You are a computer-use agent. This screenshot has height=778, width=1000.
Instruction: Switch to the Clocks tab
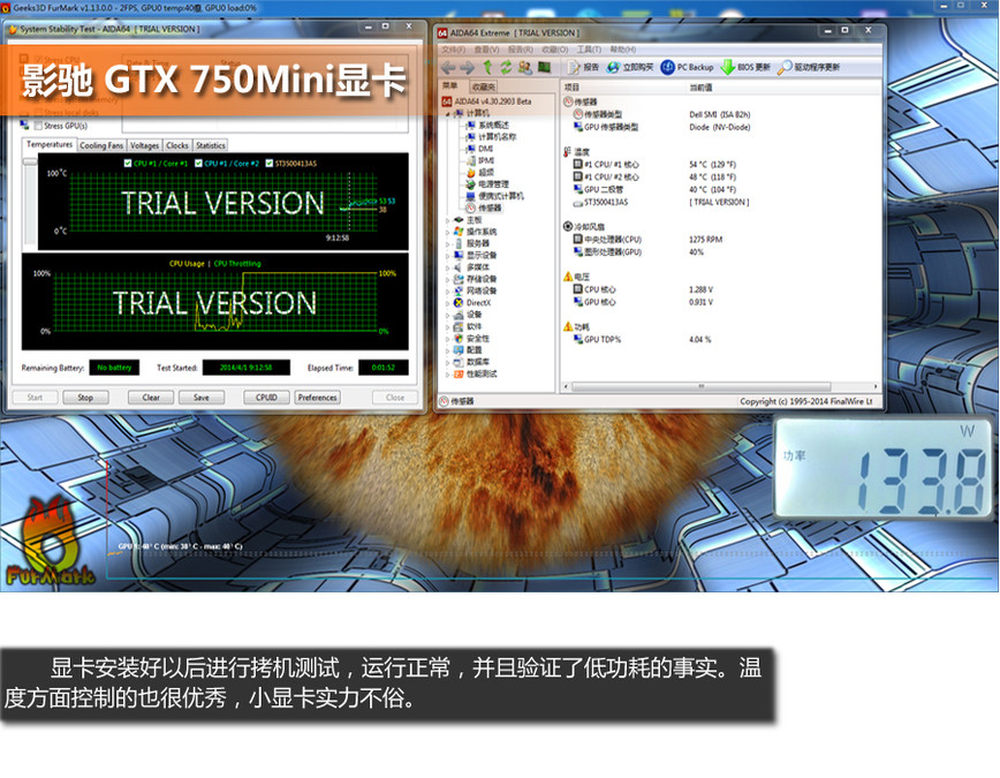point(177,146)
